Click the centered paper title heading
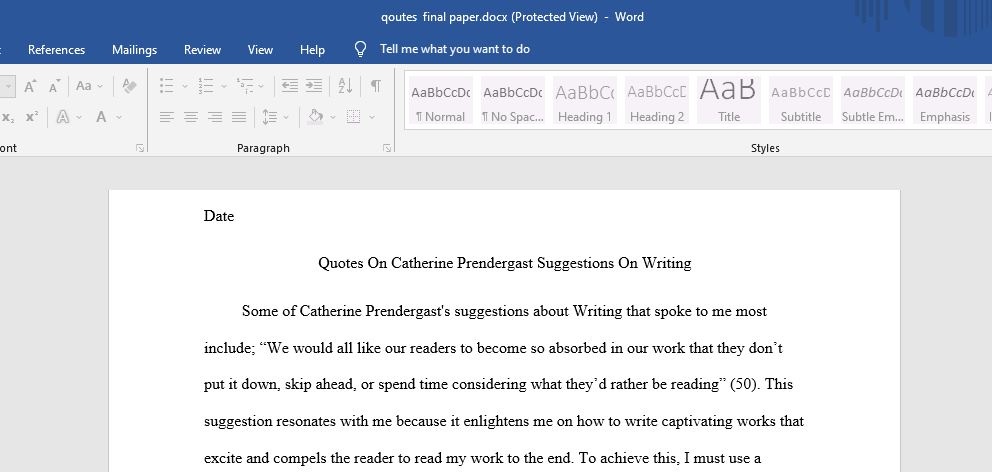 click(x=504, y=263)
